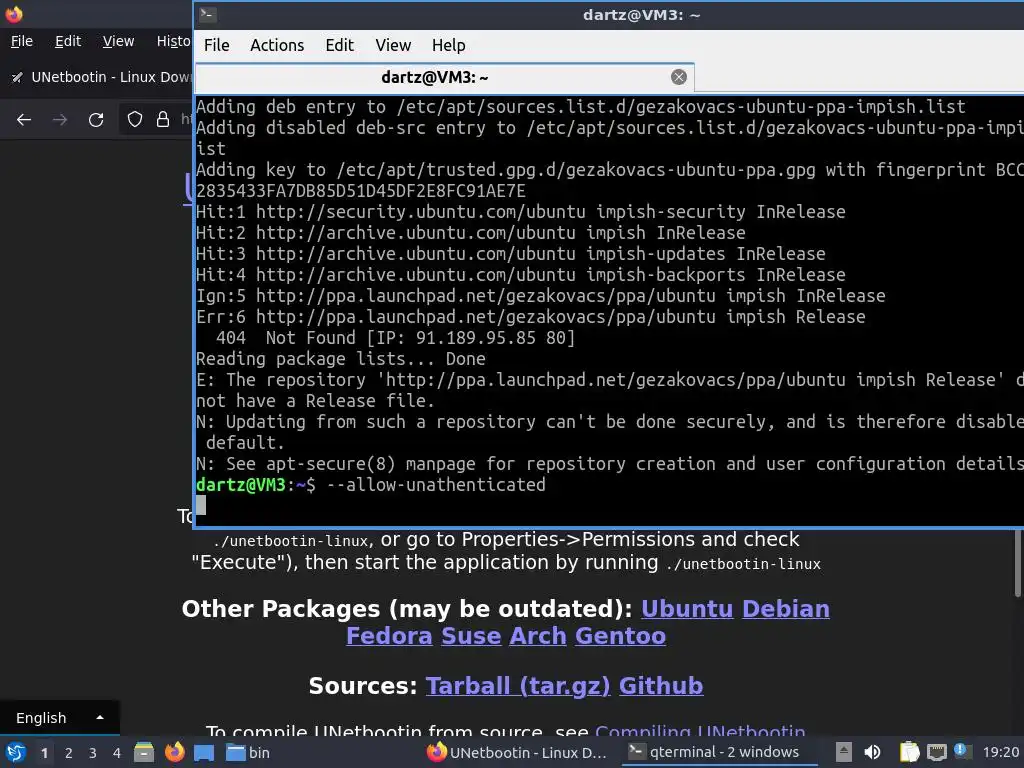This screenshot has height=768, width=1024.
Task: Click the show desktop icon in the taskbar
Action: coord(204,753)
